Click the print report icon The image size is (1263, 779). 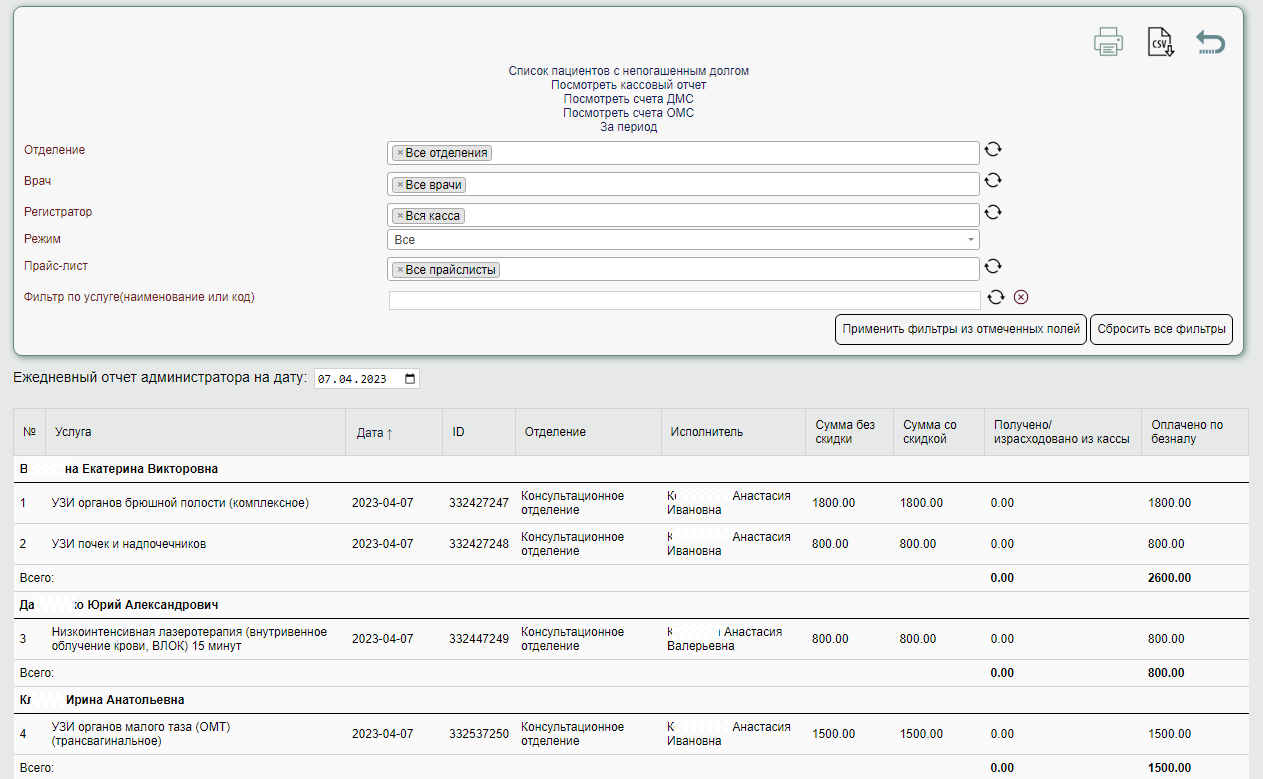coord(1108,43)
